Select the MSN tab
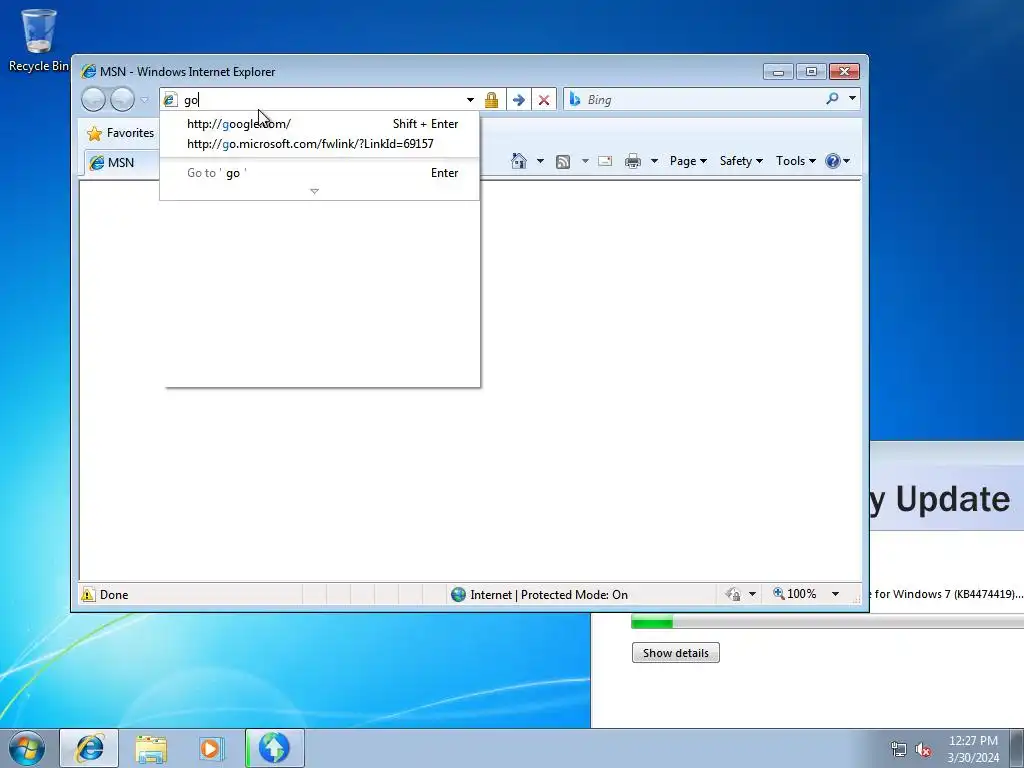Viewport: 1024px width, 768px height. tap(122, 163)
